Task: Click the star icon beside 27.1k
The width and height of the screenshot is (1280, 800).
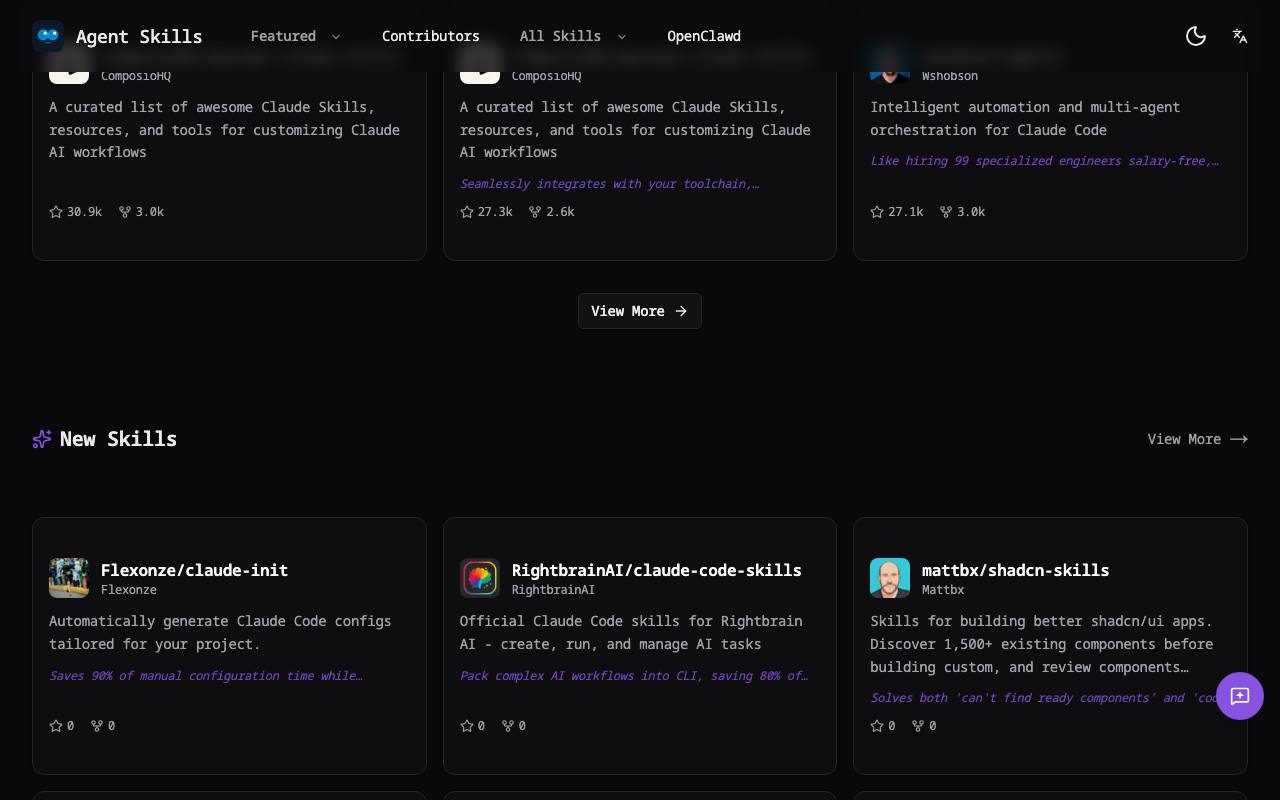Action: coord(877,212)
